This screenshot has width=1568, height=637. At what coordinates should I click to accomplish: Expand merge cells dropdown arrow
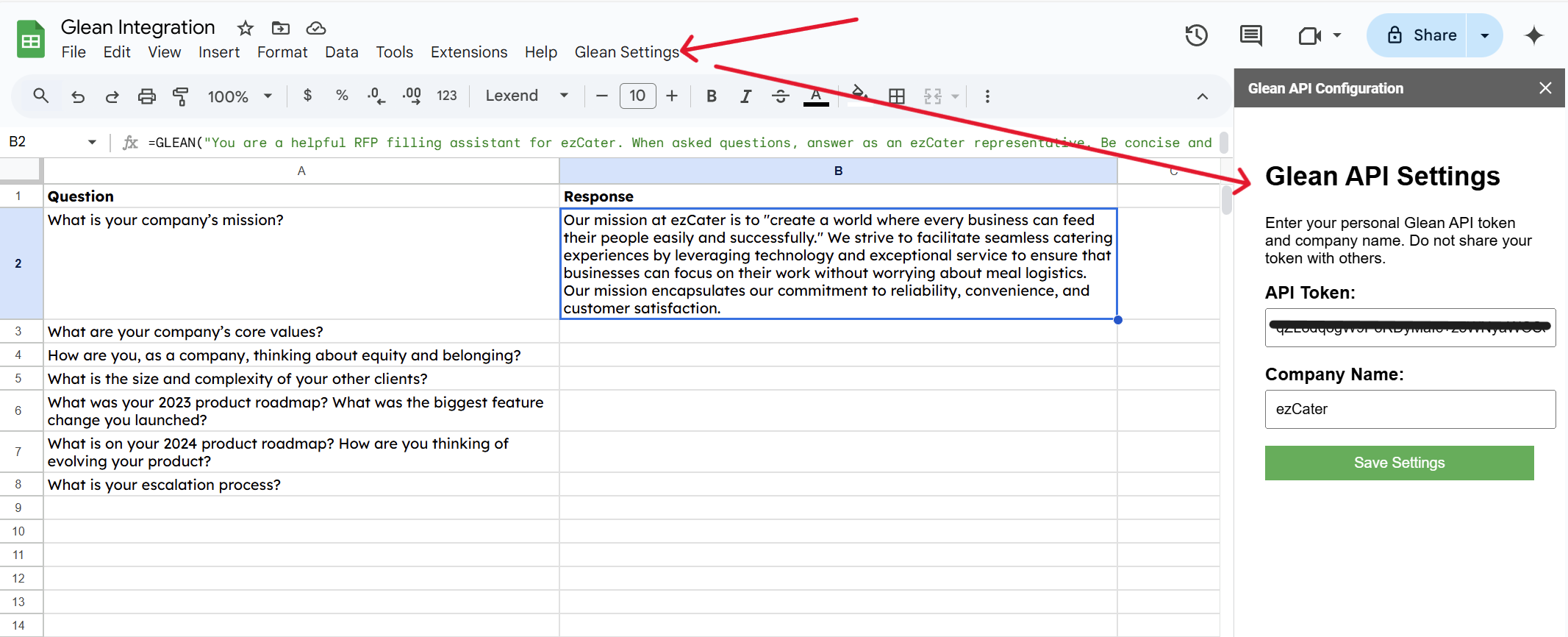pyautogui.click(x=955, y=96)
